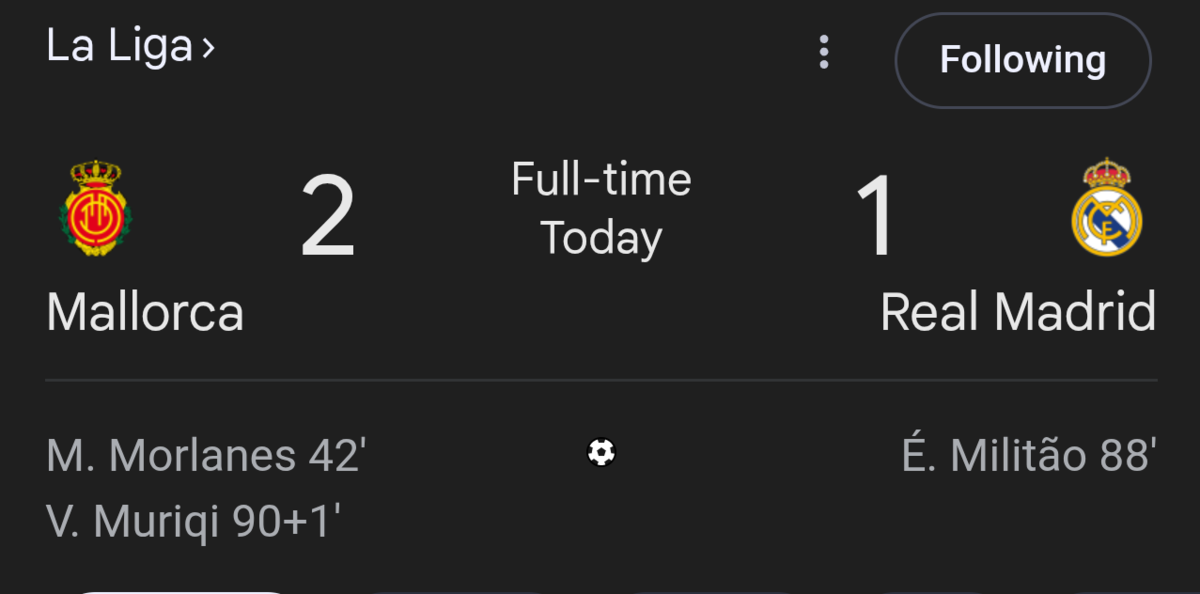Image resolution: width=1200 pixels, height=594 pixels.
Task: Click the 90+1' stoppage-time goal minute
Action: click(x=286, y=521)
